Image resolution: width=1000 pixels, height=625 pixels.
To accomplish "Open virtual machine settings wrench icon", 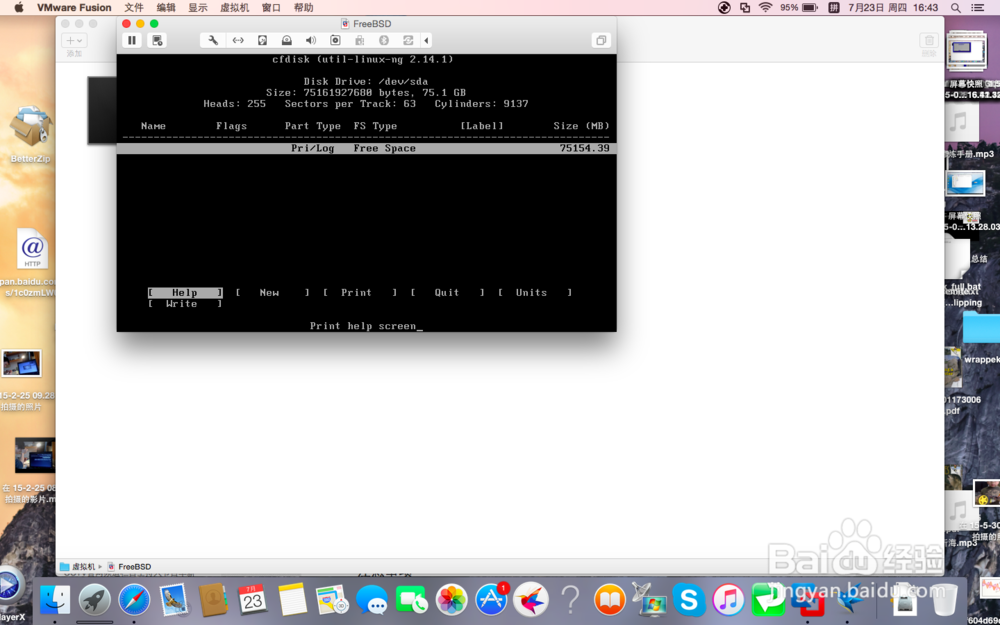I will [213, 40].
